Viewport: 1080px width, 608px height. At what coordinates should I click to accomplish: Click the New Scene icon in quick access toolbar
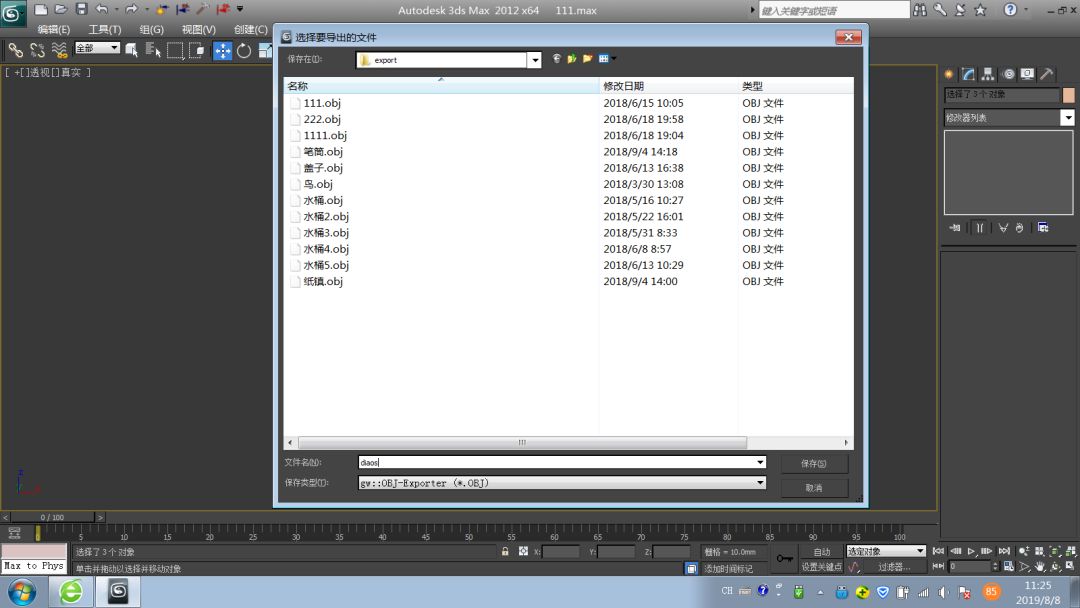[41, 9]
